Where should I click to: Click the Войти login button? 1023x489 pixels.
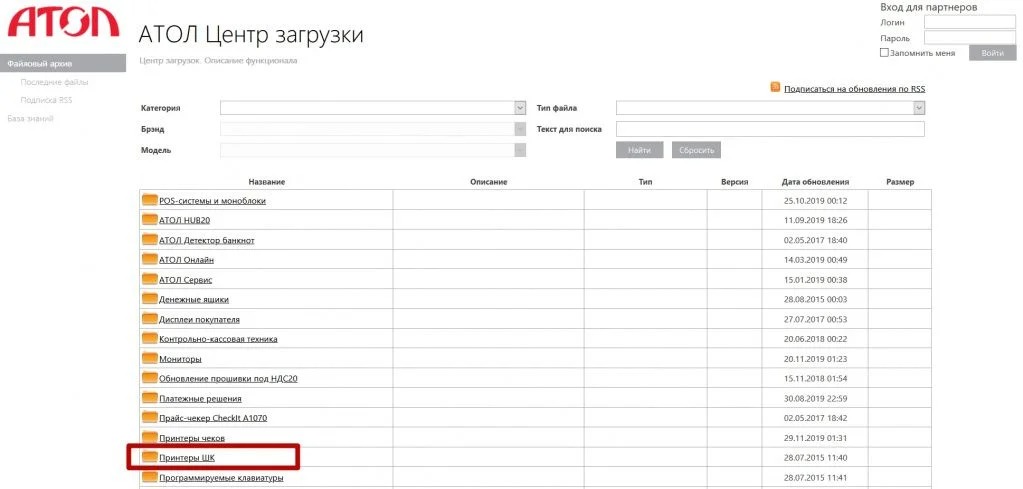992,53
